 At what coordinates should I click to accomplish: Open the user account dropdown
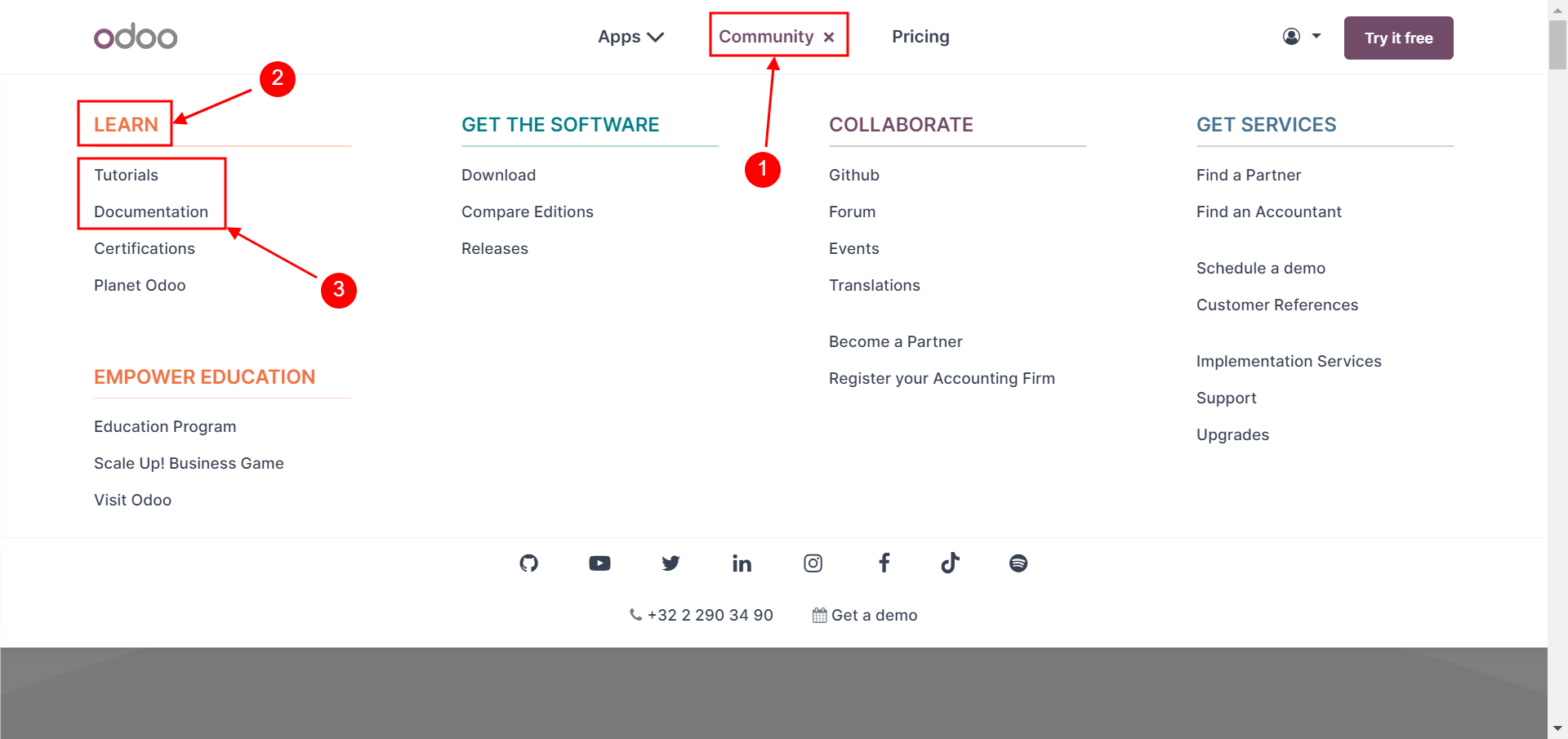1302,36
